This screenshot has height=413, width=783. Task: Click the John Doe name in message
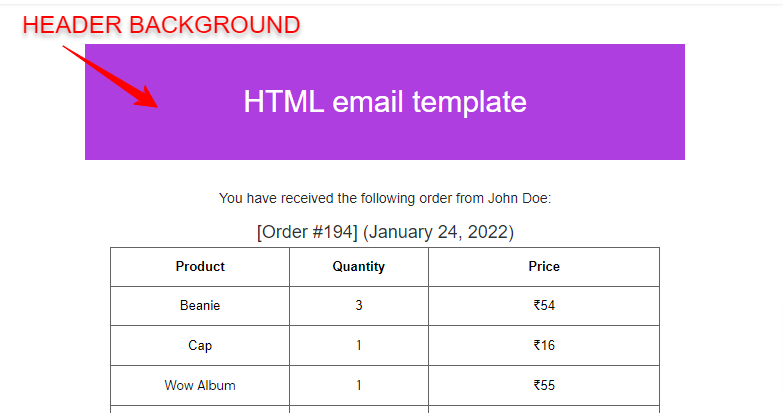tap(517, 198)
